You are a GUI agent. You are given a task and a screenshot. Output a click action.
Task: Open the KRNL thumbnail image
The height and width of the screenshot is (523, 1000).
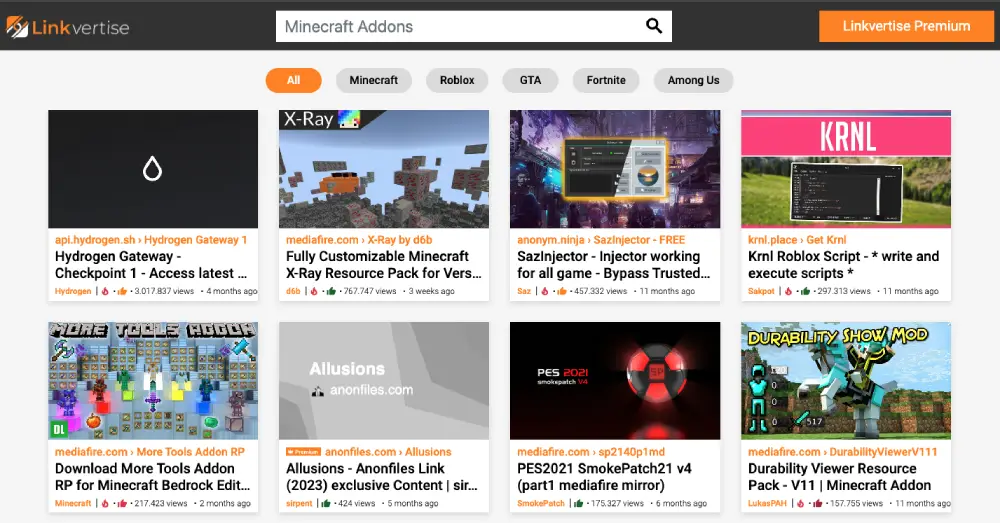coord(846,169)
